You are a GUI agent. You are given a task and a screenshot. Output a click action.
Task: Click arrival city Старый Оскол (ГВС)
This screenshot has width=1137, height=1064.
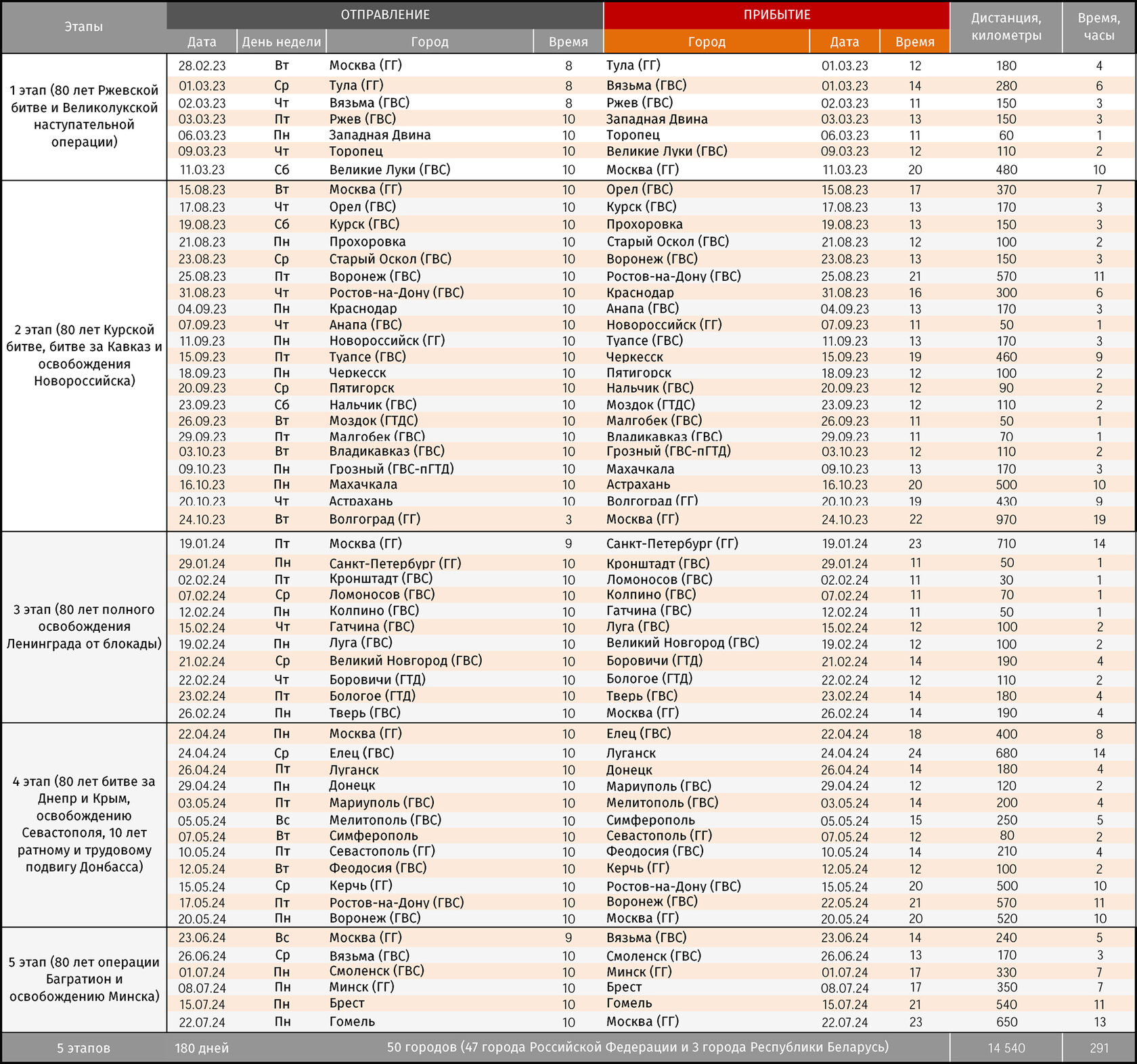point(667,242)
